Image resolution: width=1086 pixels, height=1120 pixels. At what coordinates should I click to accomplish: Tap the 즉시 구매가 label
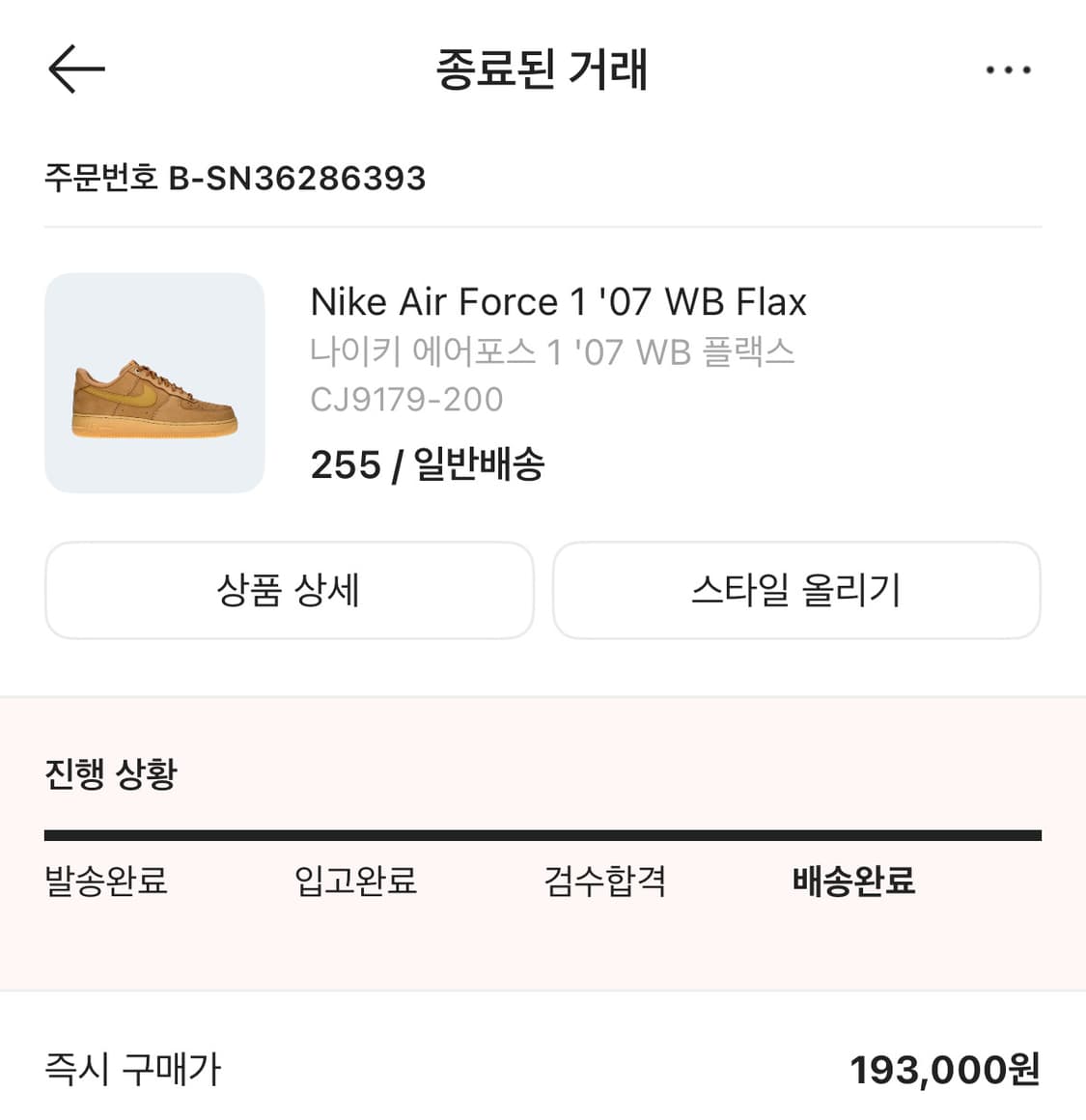pos(133,1069)
